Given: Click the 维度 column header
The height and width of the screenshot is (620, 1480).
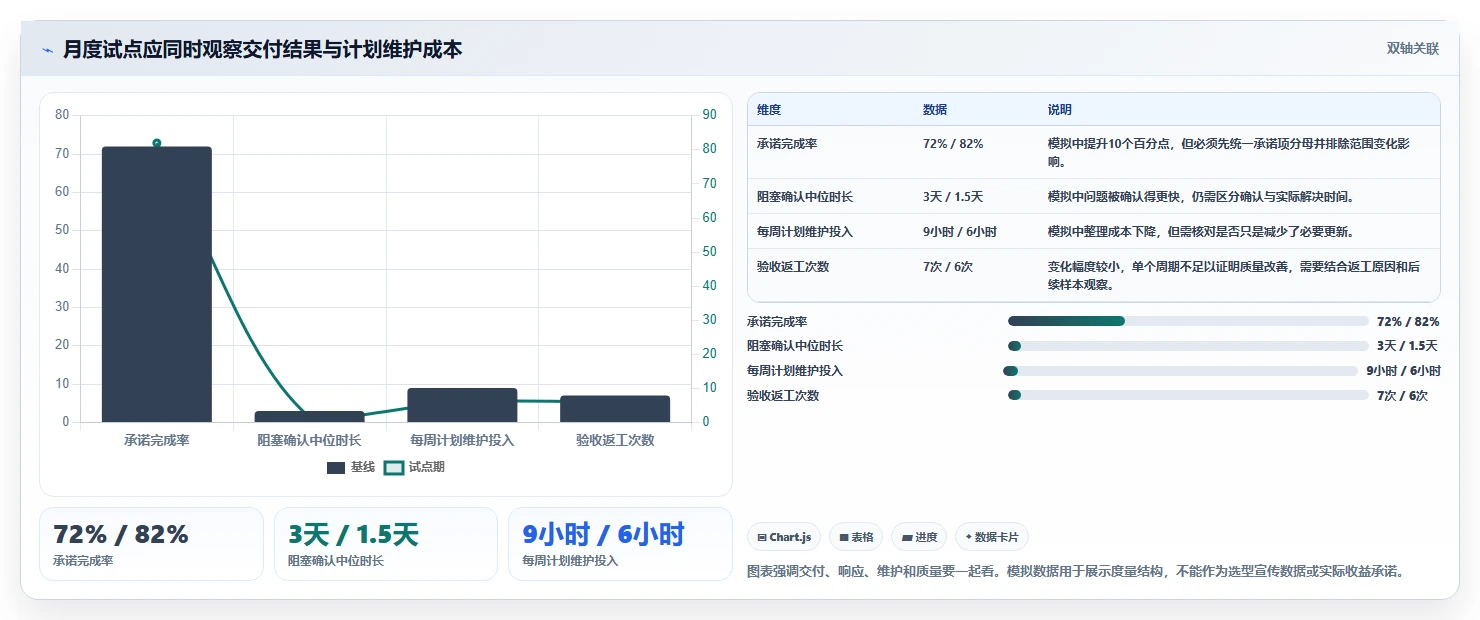Looking at the screenshot, I should click(x=769, y=109).
